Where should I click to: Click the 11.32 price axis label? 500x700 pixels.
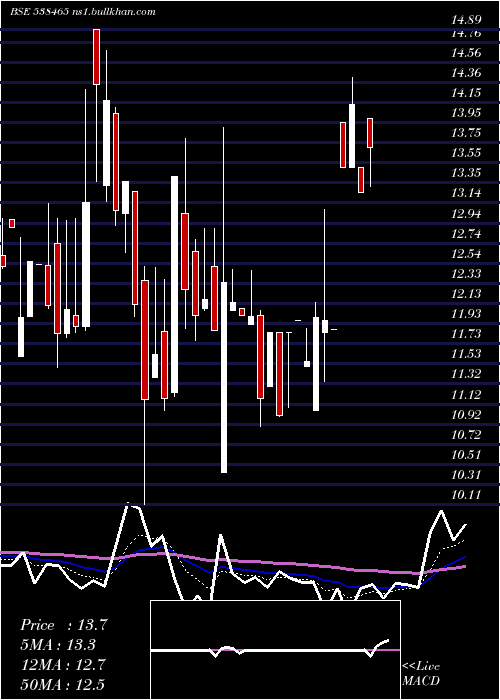(466, 374)
